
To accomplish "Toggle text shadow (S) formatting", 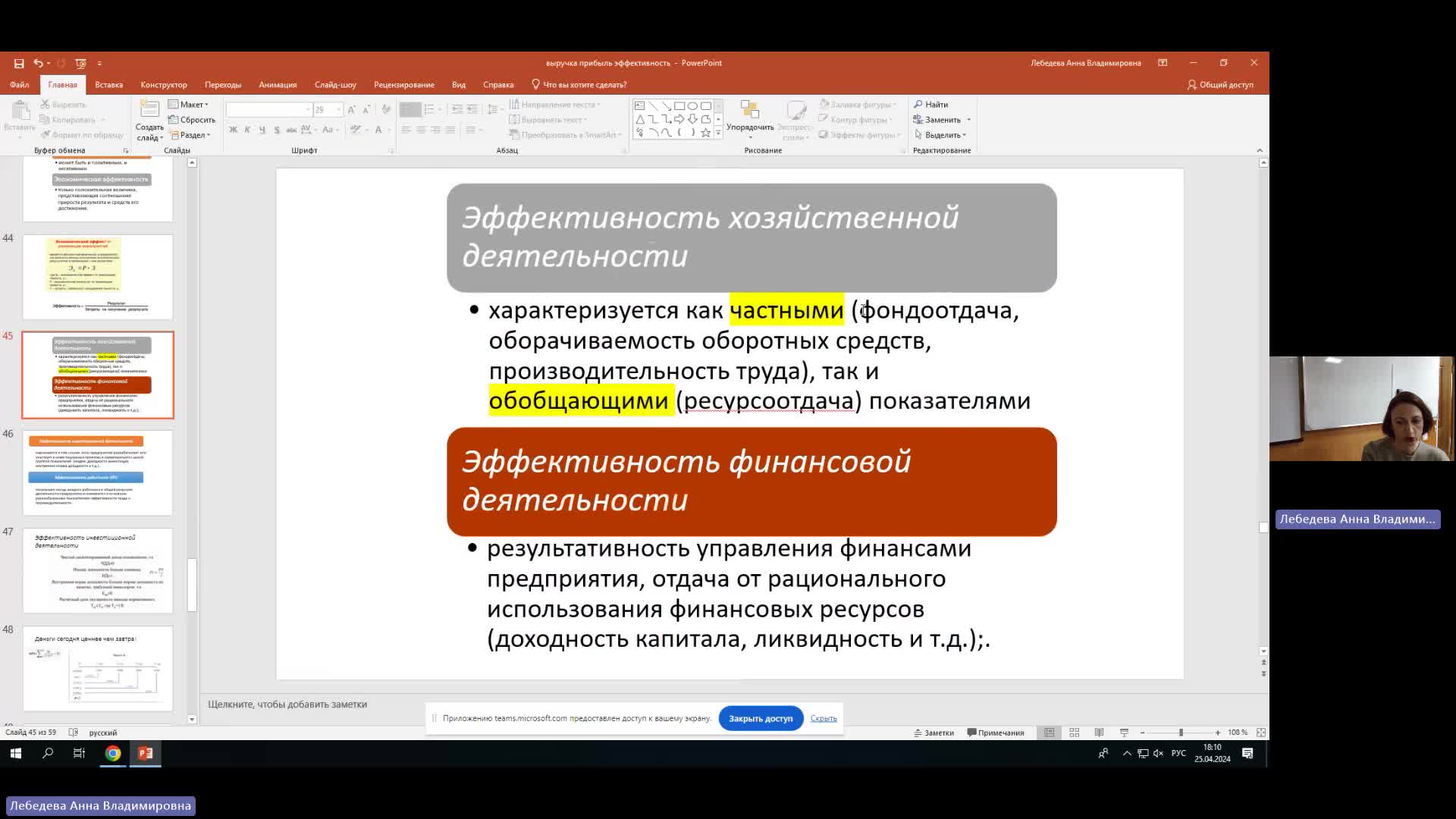I will [x=276, y=130].
